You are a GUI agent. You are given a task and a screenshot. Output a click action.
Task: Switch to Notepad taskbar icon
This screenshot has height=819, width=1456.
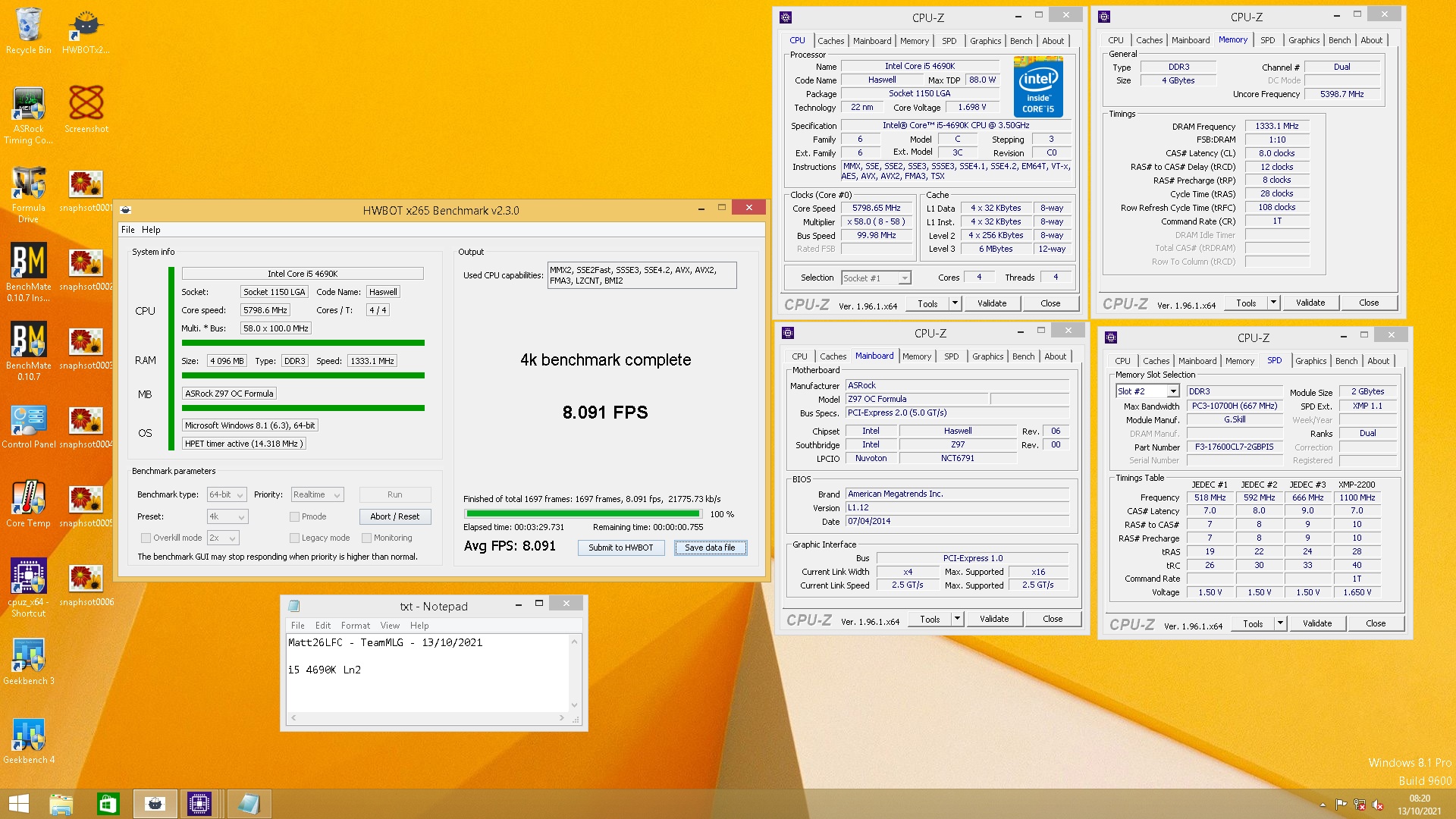click(x=248, y=804)
